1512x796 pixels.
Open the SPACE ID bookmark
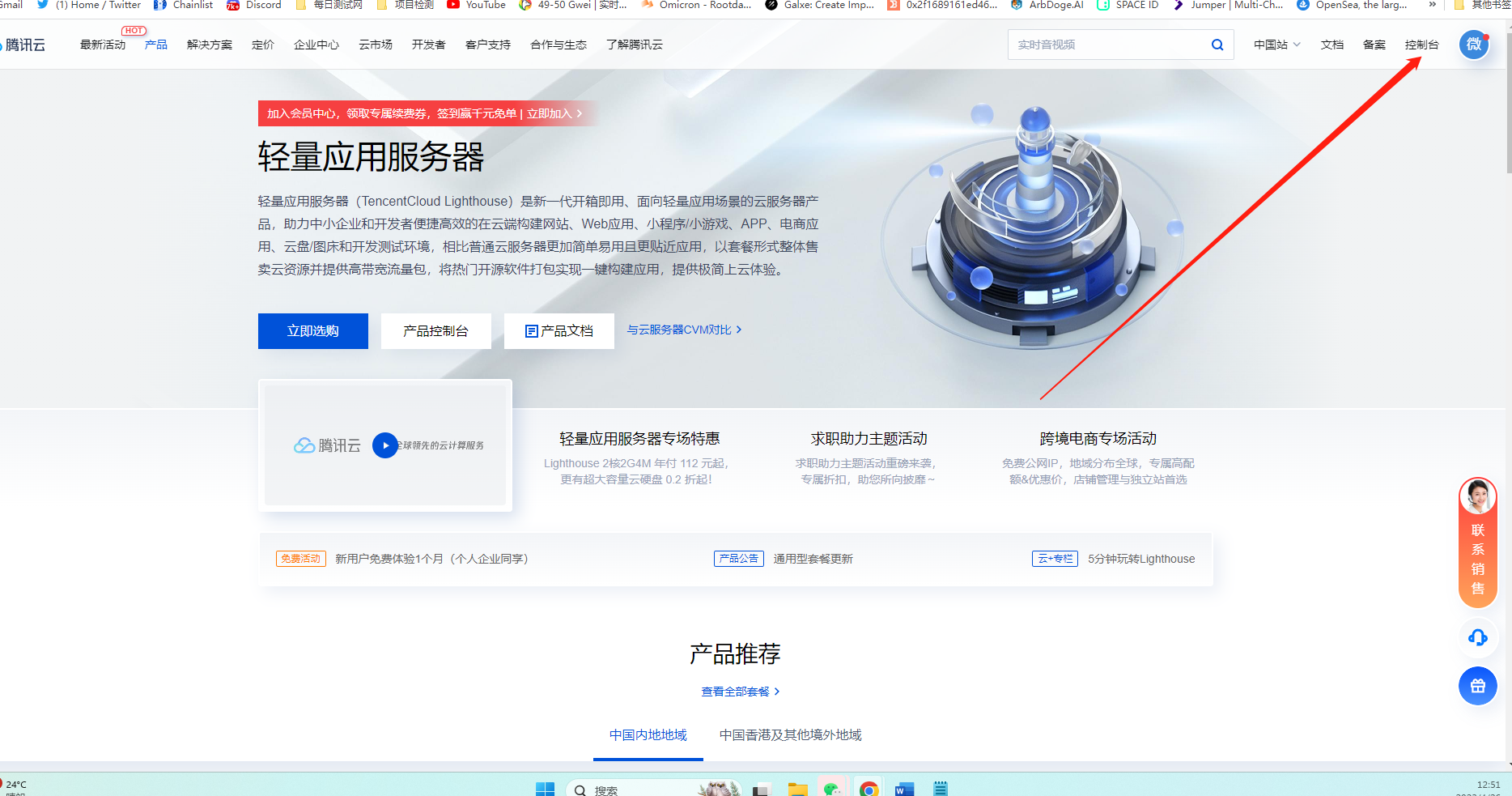coord(1128,5)
